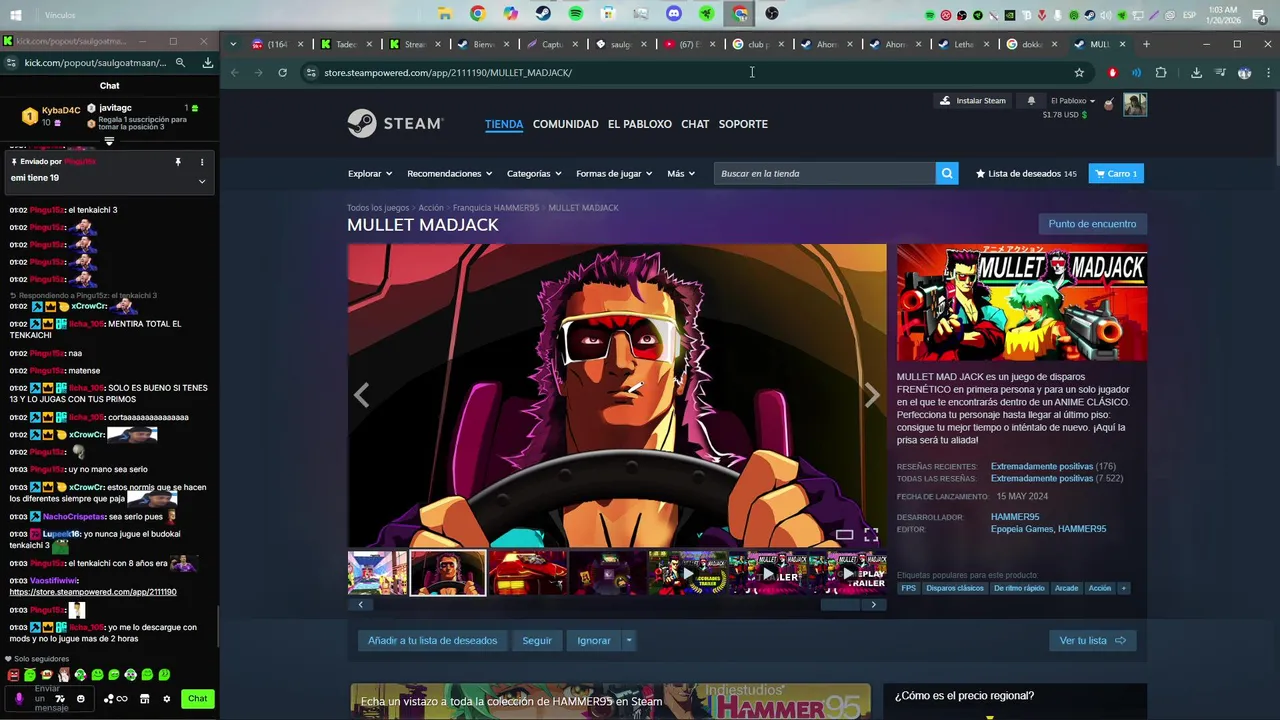Open Kick chat emote picker smiley

click(x=81, y=699)
